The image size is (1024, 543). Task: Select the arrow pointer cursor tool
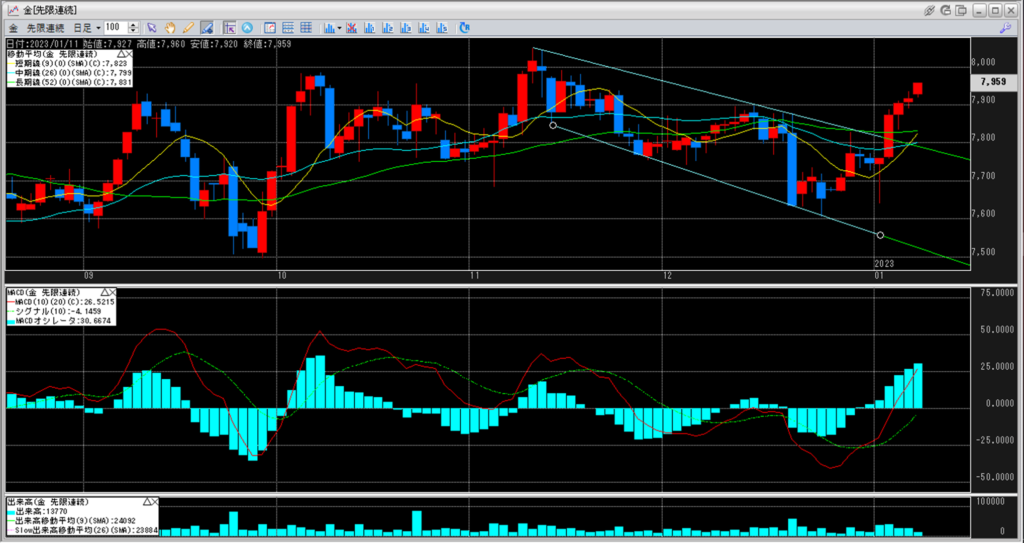pos(152,27)
